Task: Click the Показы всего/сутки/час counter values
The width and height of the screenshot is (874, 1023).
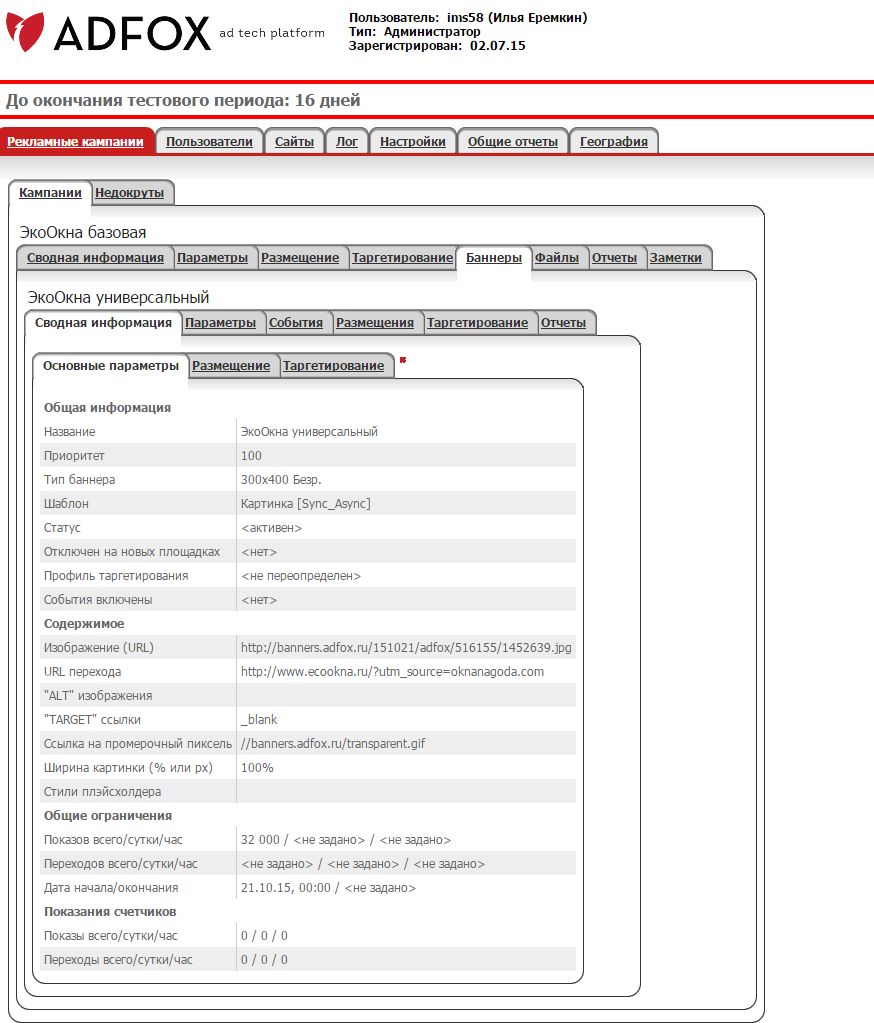Action: (x=264, y=936)
